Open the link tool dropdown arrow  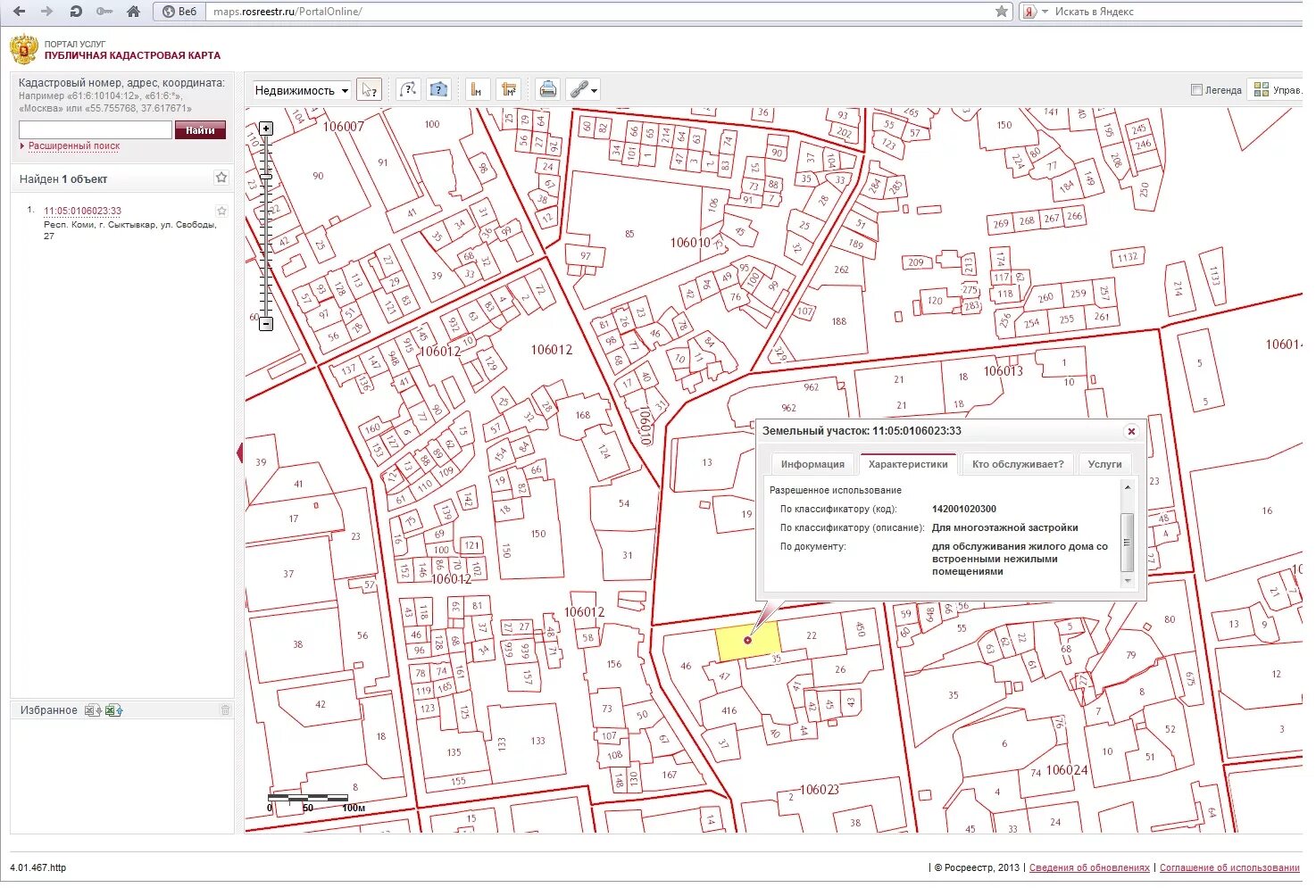pyautogui.click(x=595, y=90)
